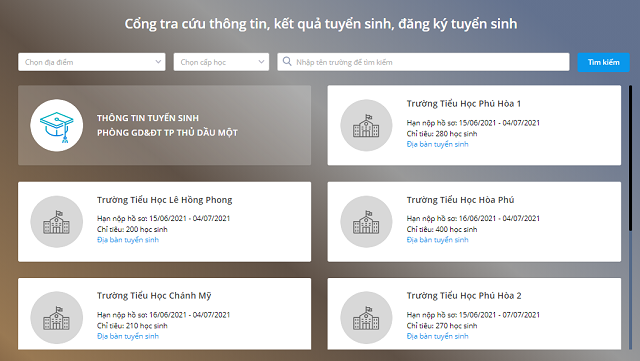Viewport: 640px width, 361px height.
Task: Click the 'Tìm kiếm' search button
Action: (x=603, y=62)
